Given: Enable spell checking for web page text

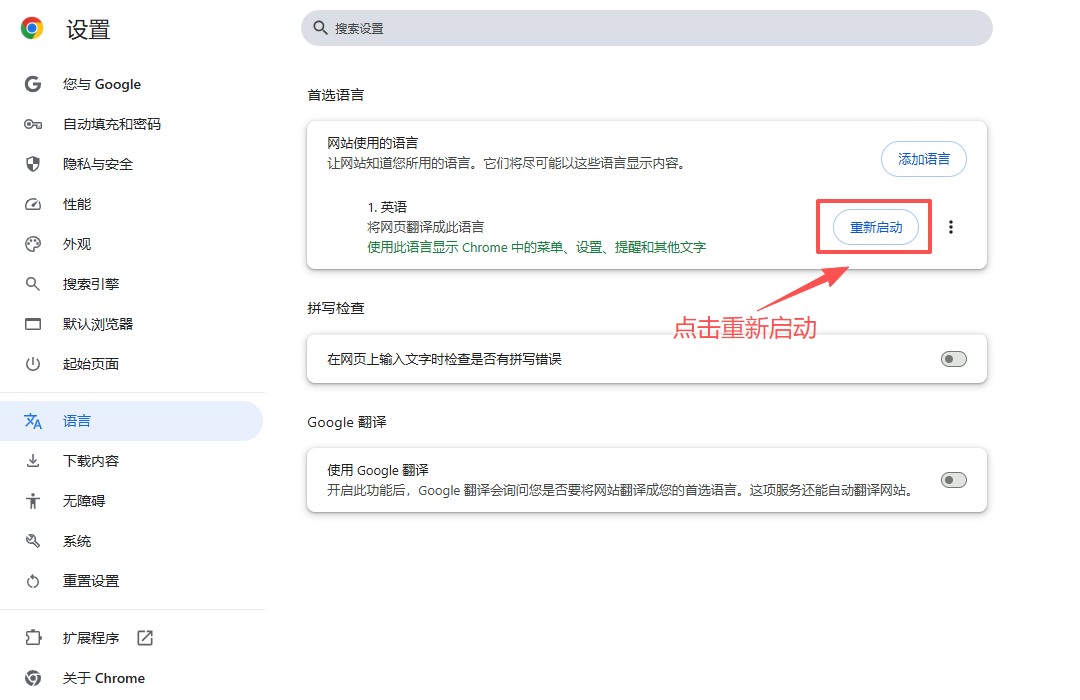Looking at the screenshot, I should click(953, 358).
